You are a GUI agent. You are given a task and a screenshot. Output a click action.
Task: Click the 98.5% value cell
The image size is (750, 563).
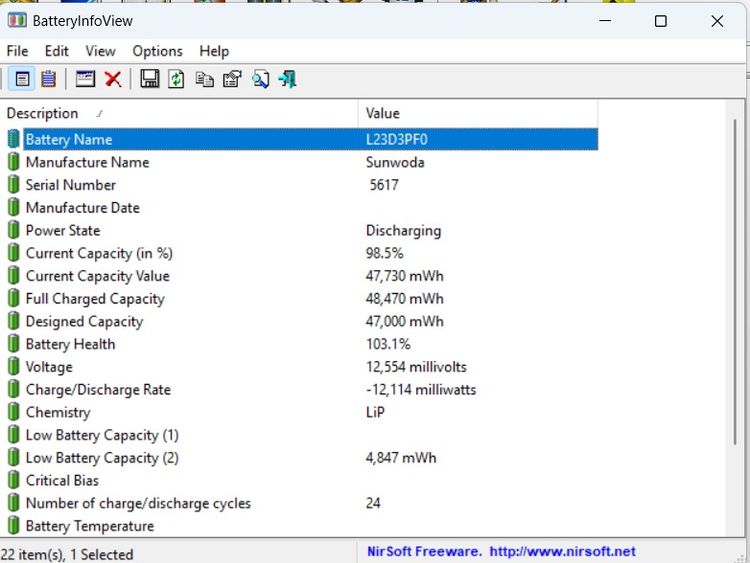click(x=385, y=253)
